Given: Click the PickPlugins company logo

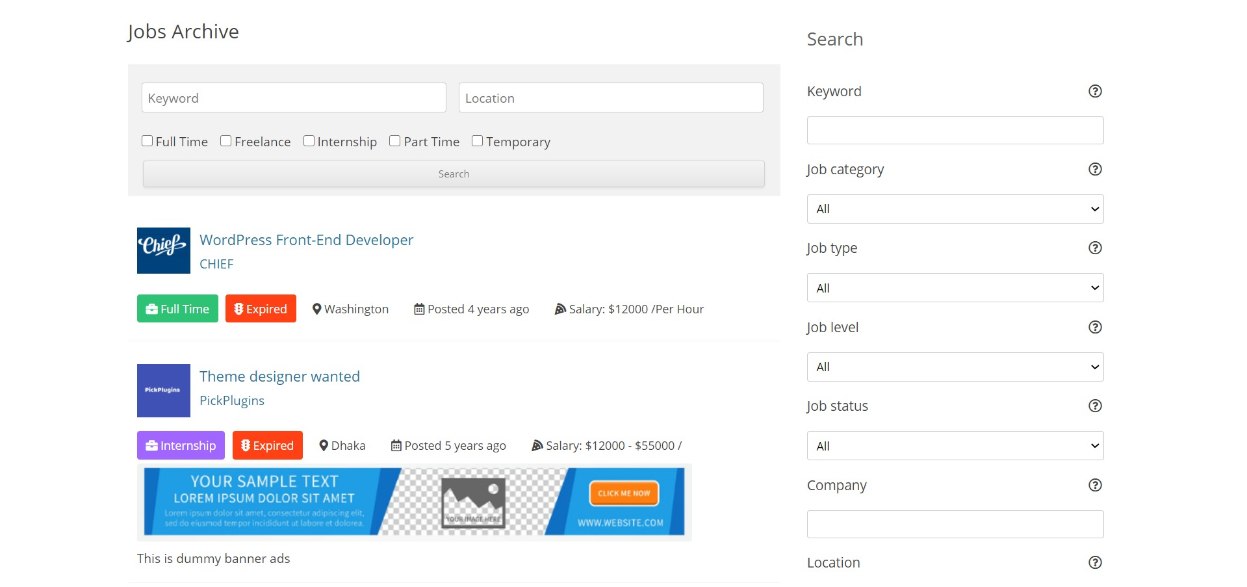Looking at the screenshot, I should tap(163, 390).
